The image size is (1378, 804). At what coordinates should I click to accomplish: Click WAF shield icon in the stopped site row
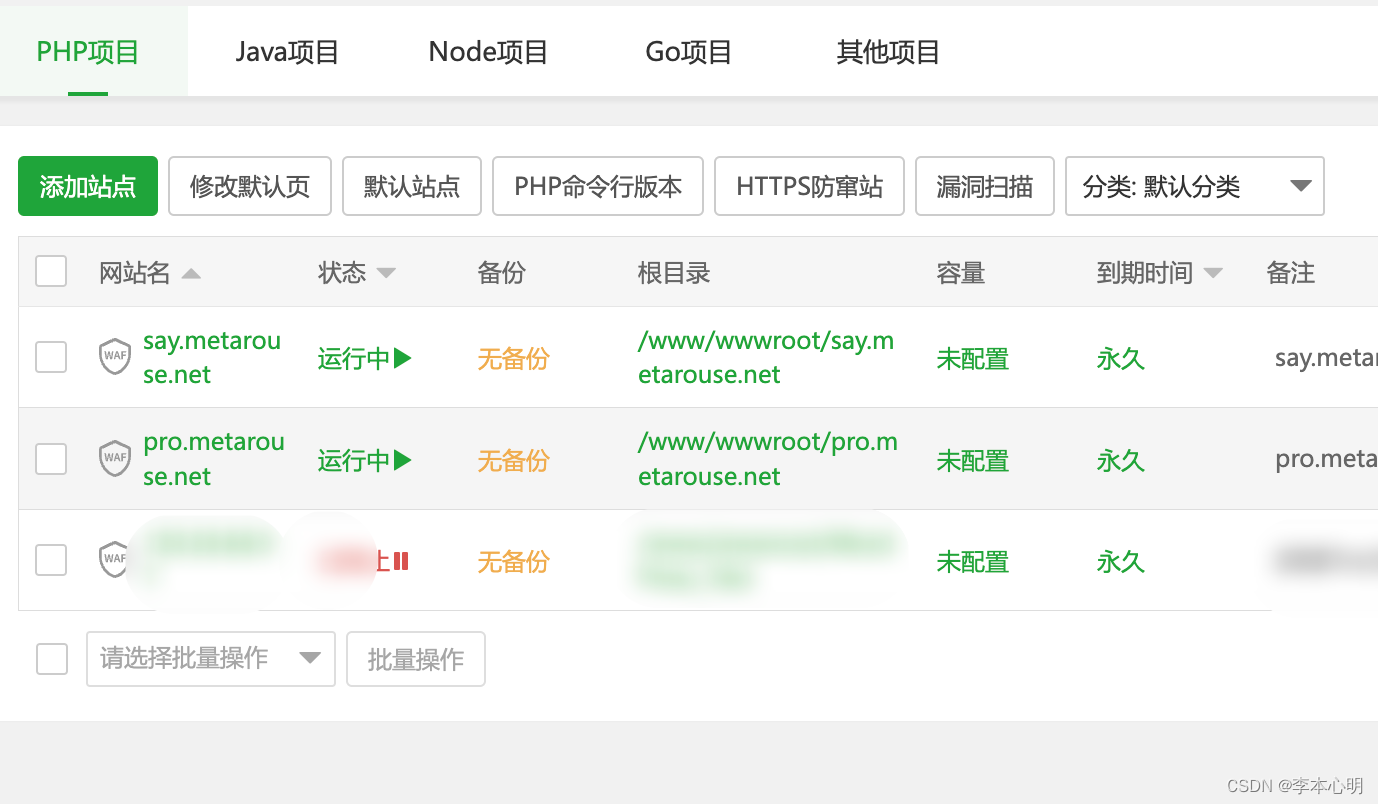click(x=115, y=559)
